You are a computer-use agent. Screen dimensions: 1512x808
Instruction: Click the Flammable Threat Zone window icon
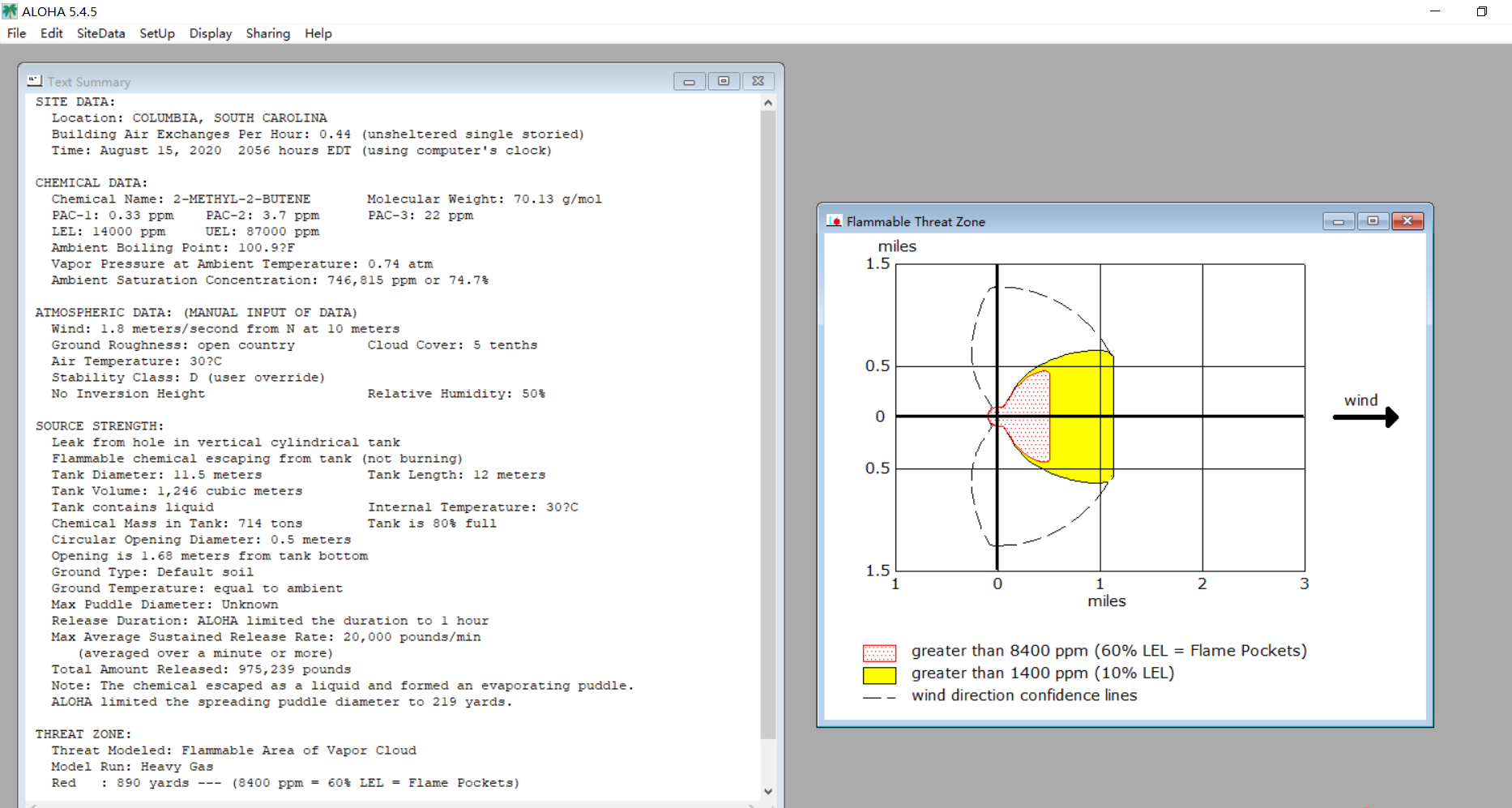point(834,221)
